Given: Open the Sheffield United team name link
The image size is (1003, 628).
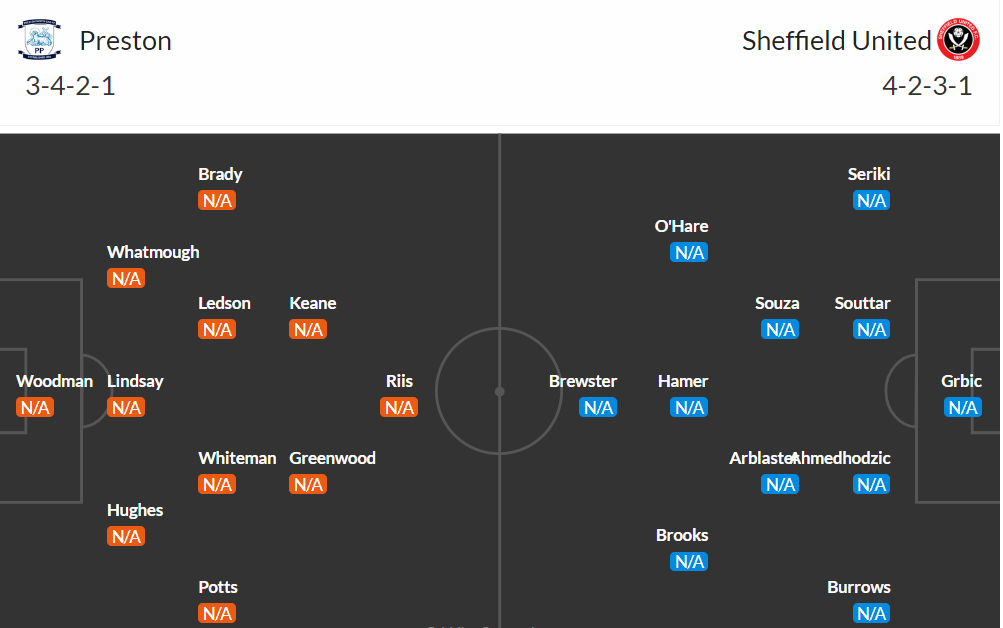Looking at the screenshot, I should point(836,41).
